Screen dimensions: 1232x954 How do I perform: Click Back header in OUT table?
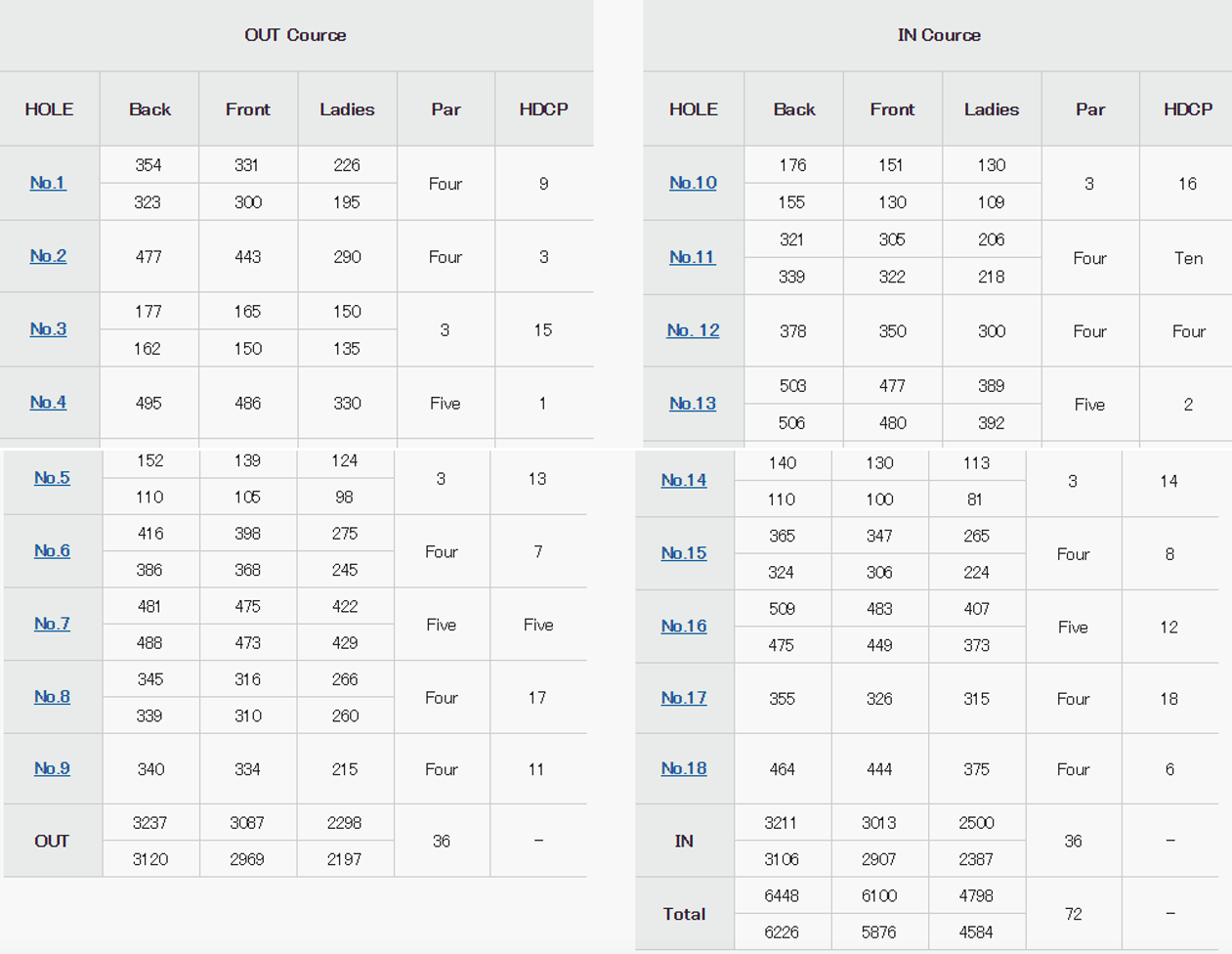point(149,109)
